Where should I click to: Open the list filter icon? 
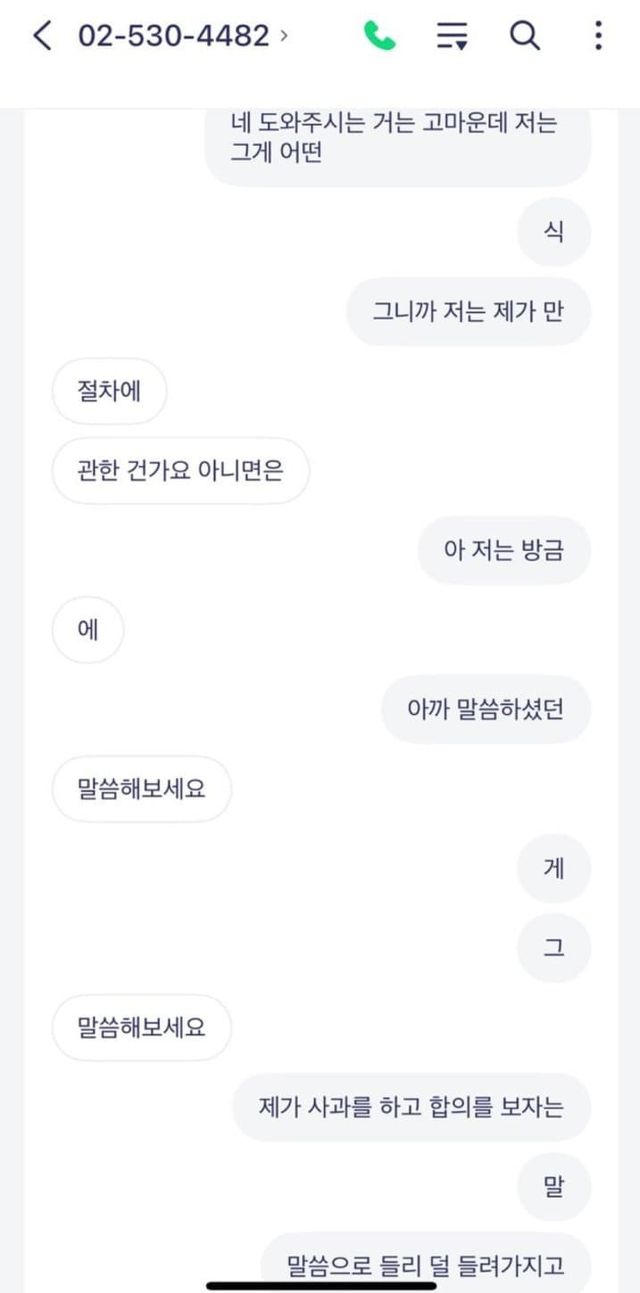pyautogui.click(x=452, y=37)
